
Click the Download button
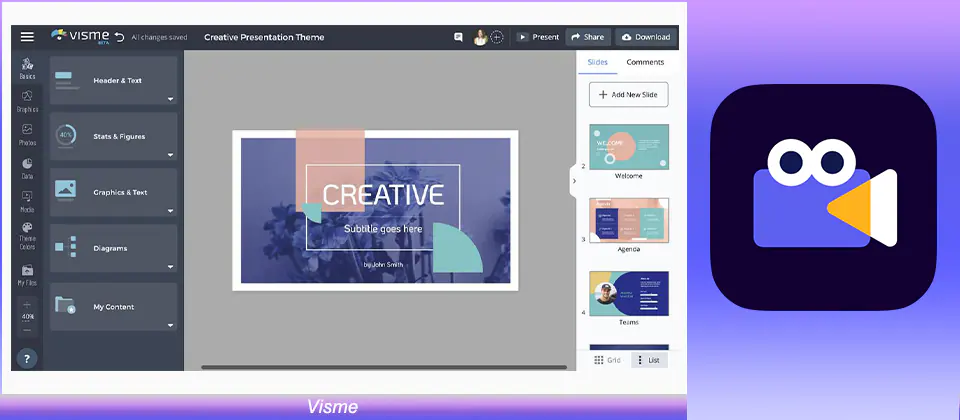(646, 37)
